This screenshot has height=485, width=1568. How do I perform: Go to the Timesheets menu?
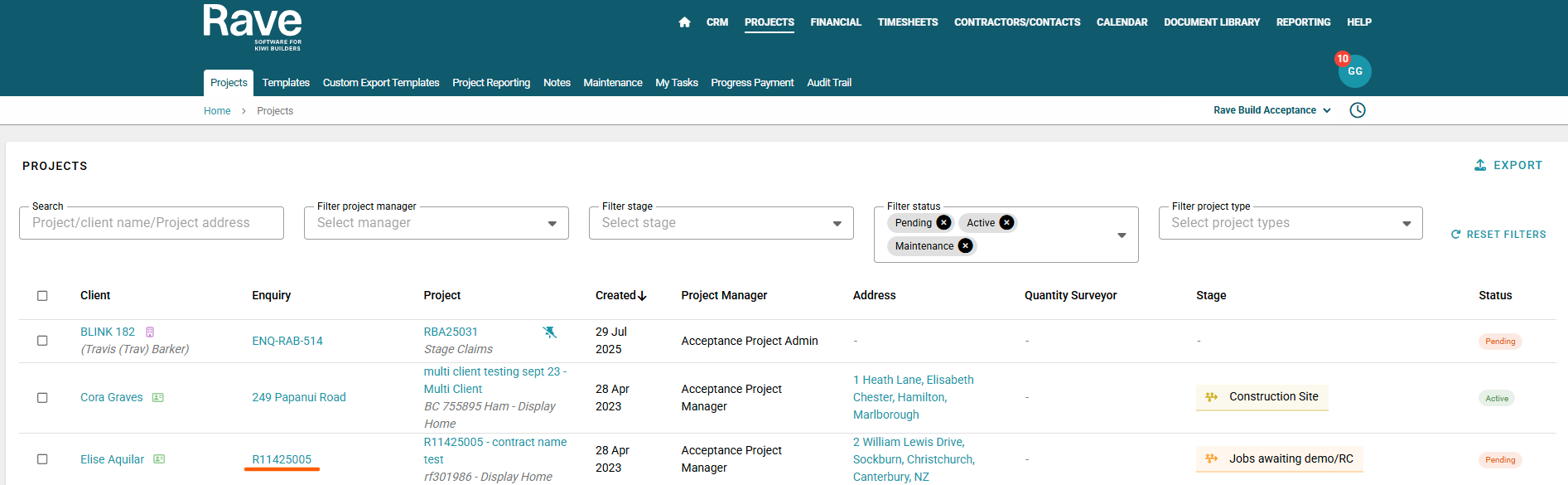pyautogui.click(x=907, y=22)
